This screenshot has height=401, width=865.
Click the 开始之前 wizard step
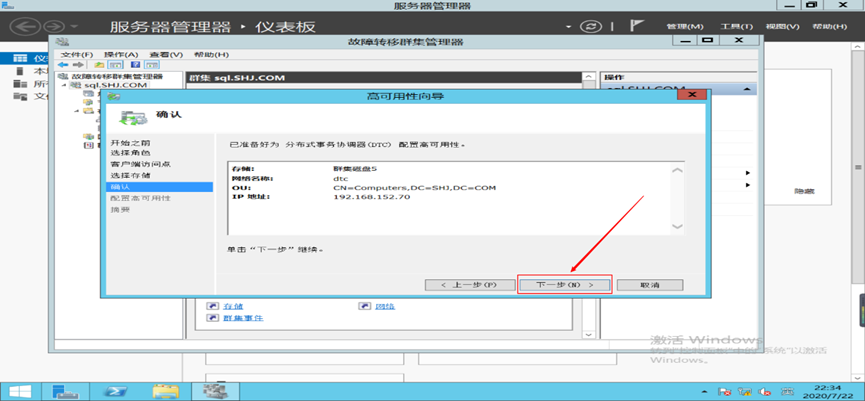tap(130, 143)
